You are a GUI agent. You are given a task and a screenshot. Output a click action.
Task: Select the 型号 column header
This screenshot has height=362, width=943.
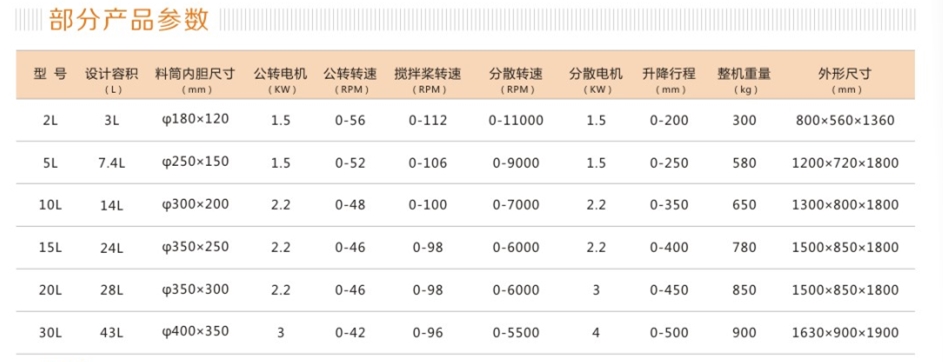pyautogui.click(x=51, y=75)
